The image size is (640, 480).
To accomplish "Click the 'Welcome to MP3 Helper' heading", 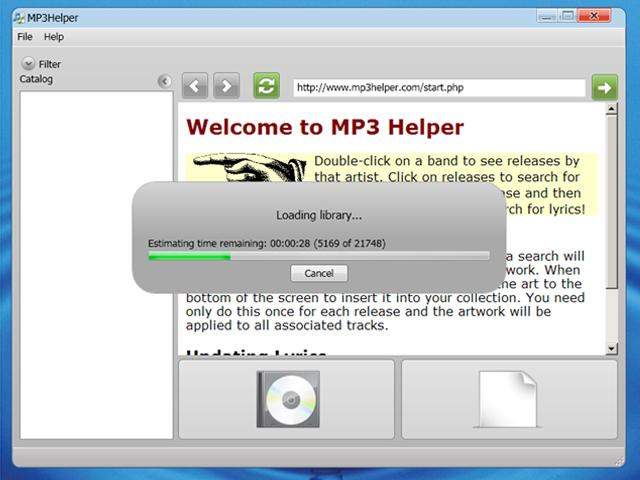I will [x=325, y=127].
